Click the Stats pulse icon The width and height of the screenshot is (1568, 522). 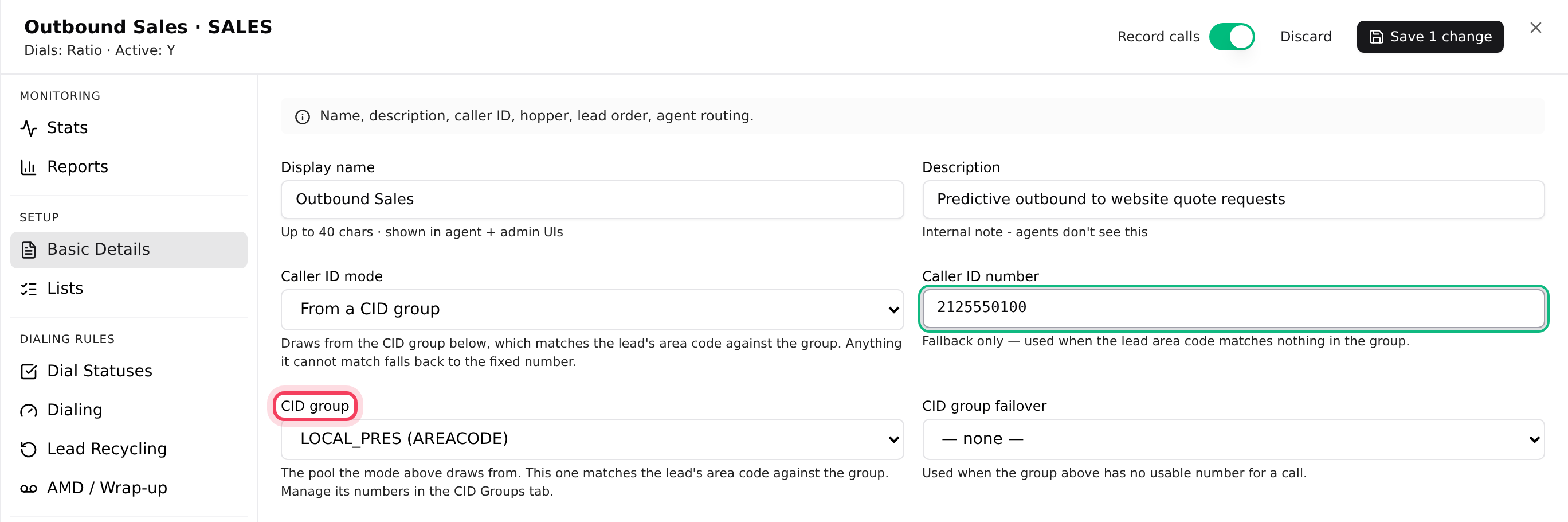(x=29, y=128)
